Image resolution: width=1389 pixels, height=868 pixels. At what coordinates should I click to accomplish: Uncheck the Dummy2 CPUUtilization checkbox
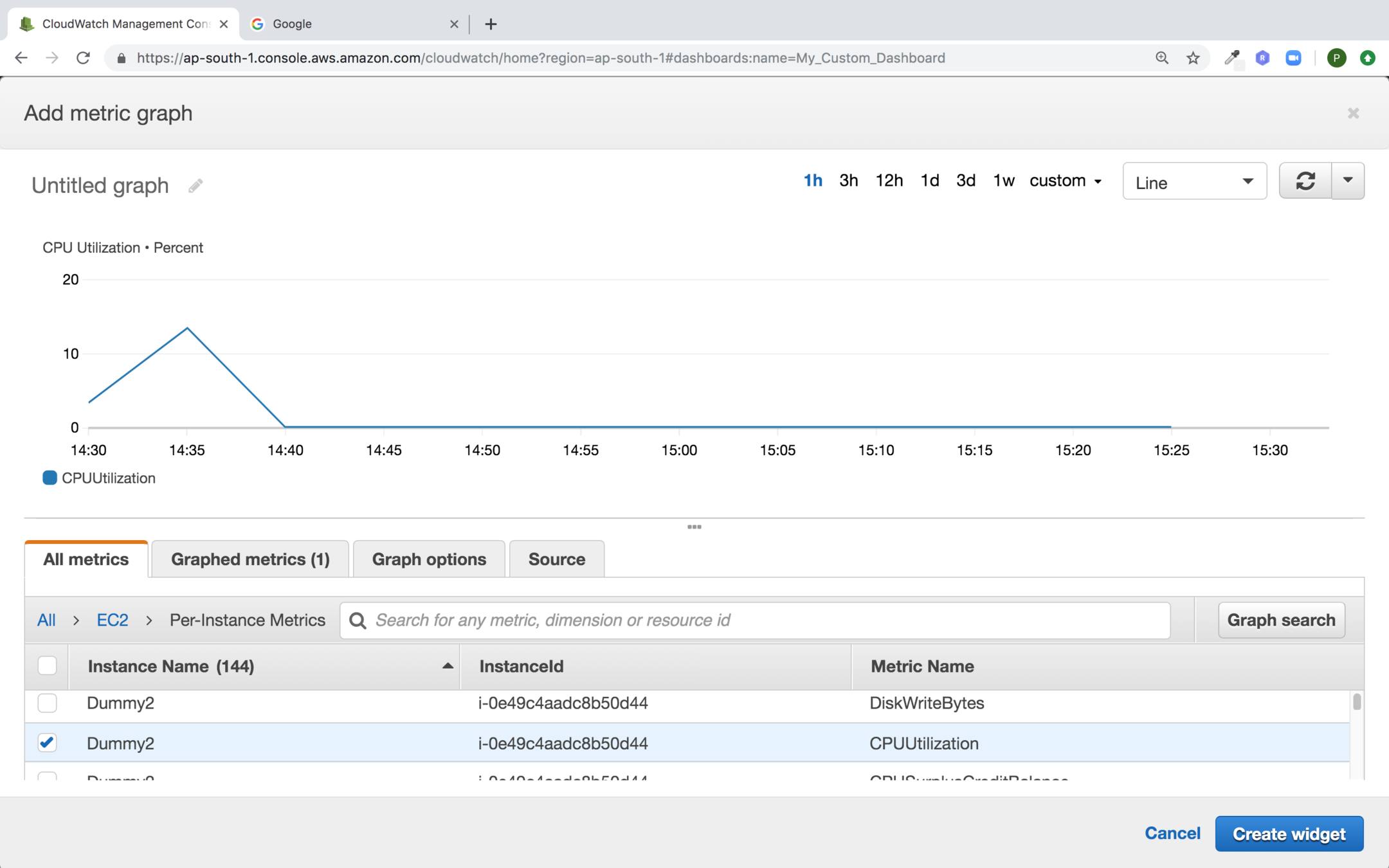(x=47, y=743)
